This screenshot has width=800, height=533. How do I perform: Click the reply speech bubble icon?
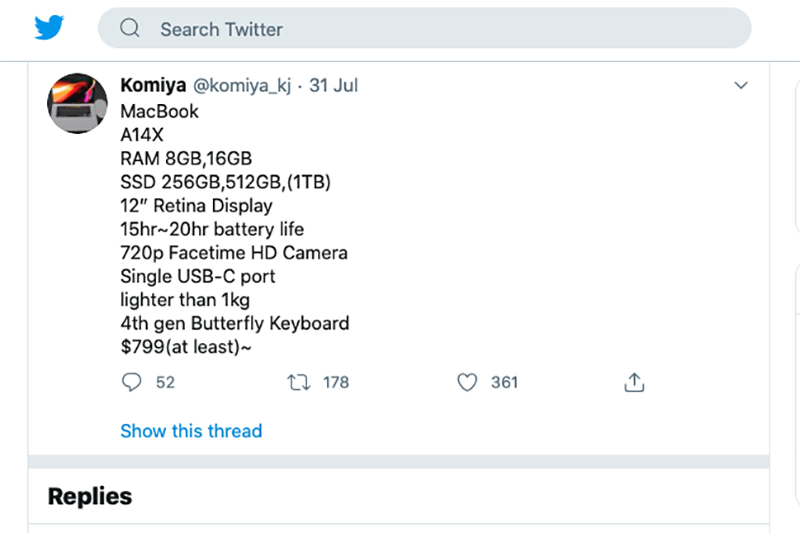(132, 382)
